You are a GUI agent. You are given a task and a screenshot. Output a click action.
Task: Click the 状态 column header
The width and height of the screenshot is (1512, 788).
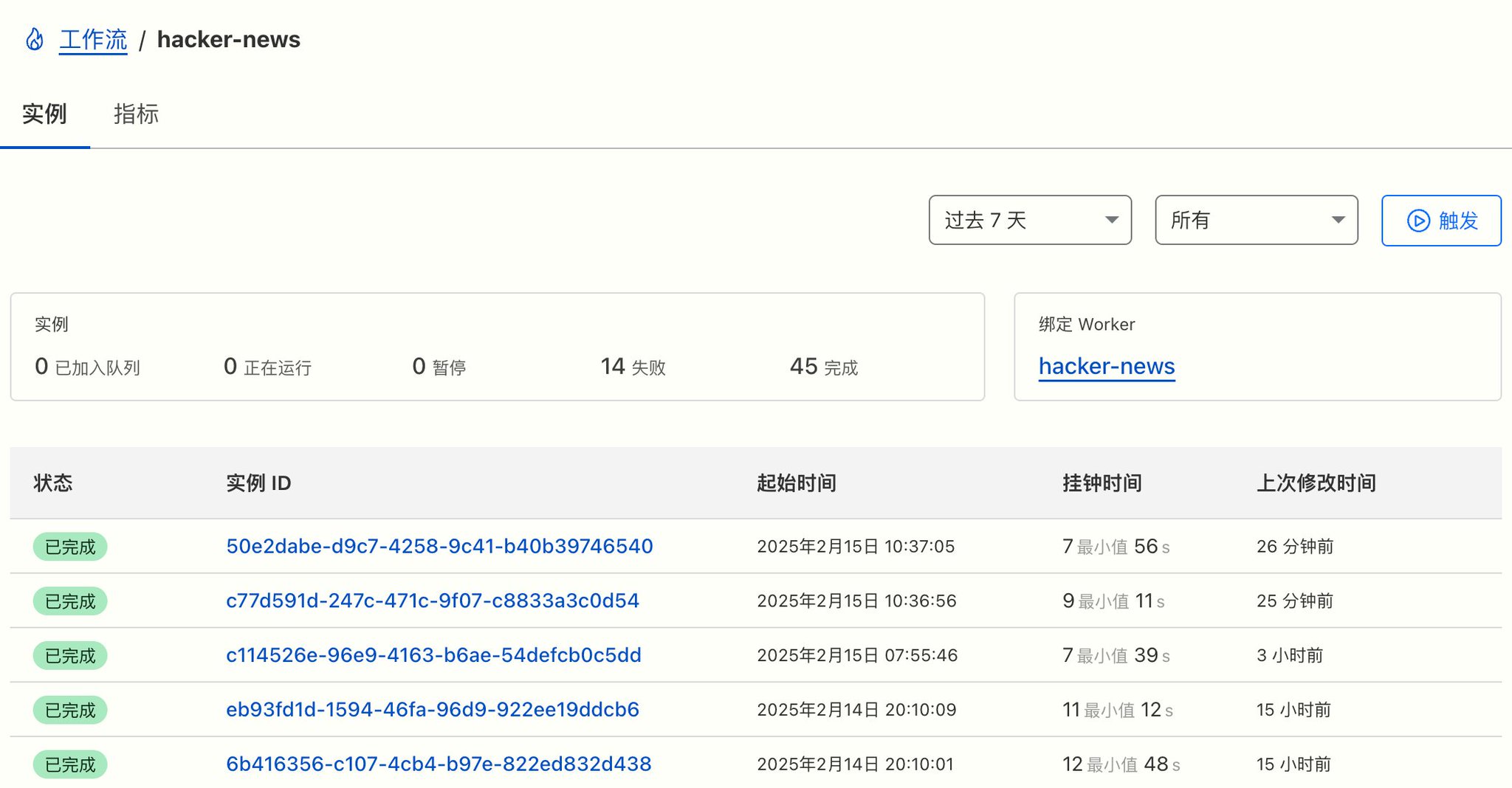(53, 483)
